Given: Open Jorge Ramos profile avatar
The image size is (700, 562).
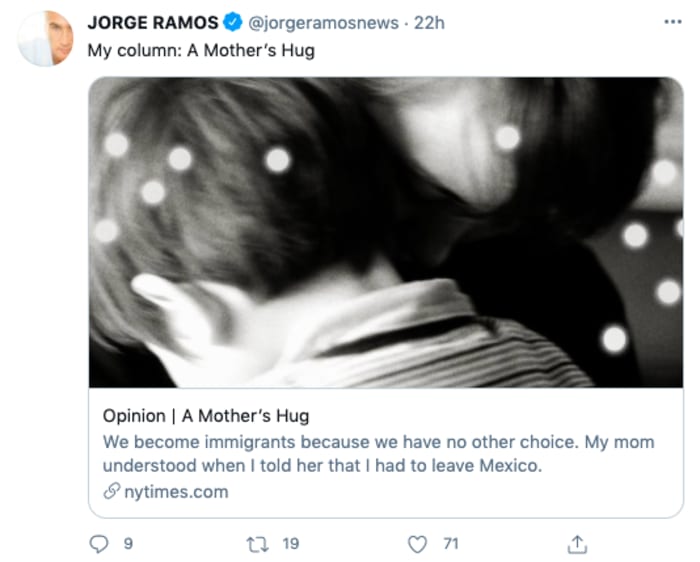Looking at the screenshot, I should (x=45, y=39).
